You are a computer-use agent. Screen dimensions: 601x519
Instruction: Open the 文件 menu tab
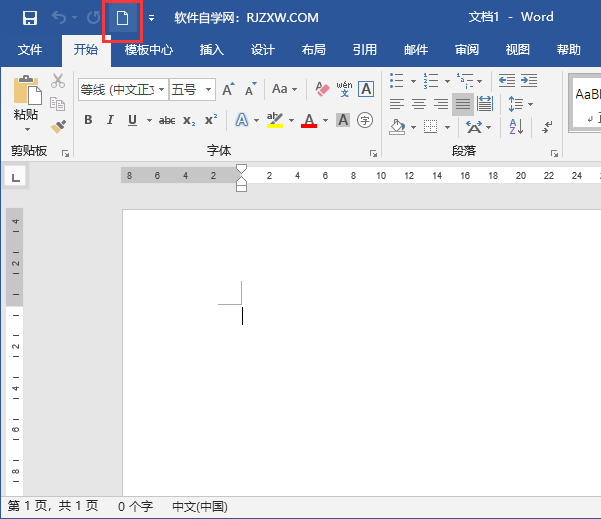pos(30,50)
